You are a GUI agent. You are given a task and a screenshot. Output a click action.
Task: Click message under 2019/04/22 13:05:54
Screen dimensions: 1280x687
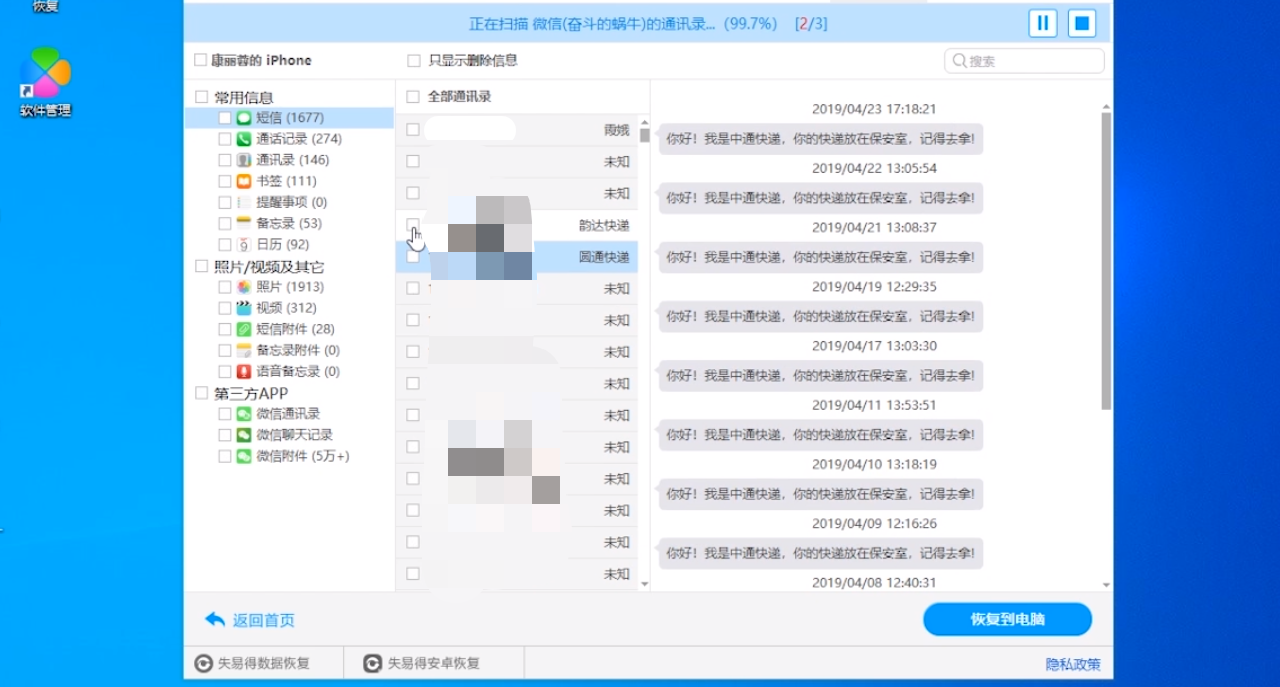coord(821,198)
